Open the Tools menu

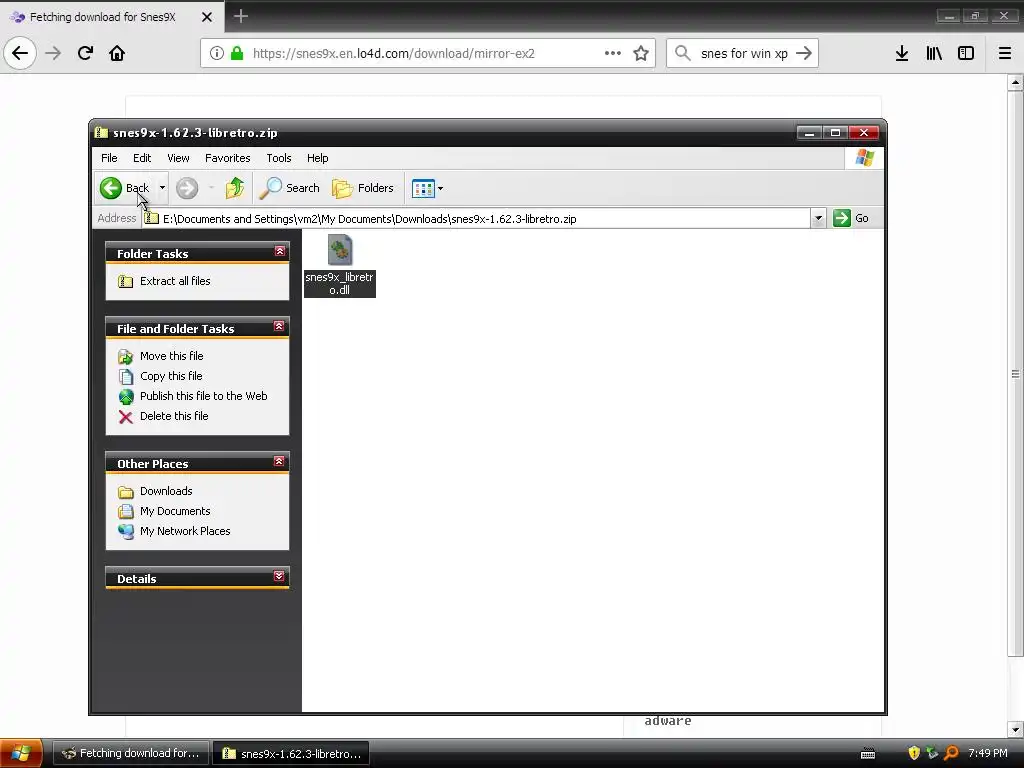tap(279, 158)
